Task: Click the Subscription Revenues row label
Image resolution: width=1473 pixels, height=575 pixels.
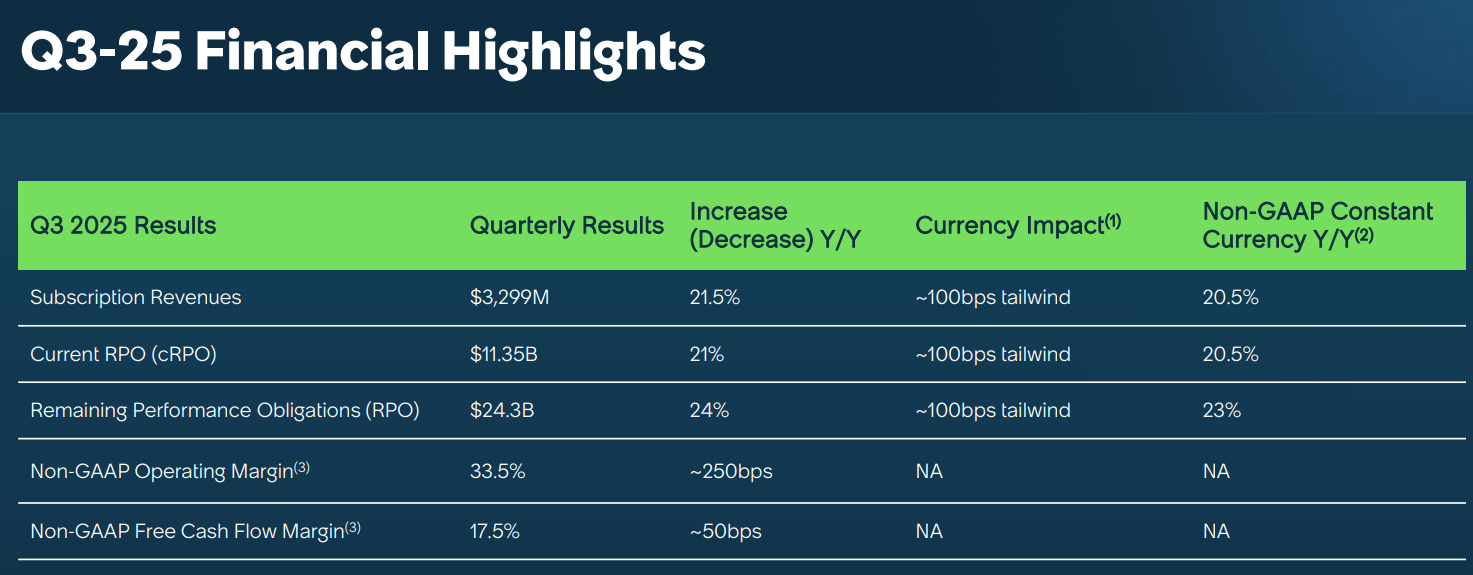Action: [136, 297]
